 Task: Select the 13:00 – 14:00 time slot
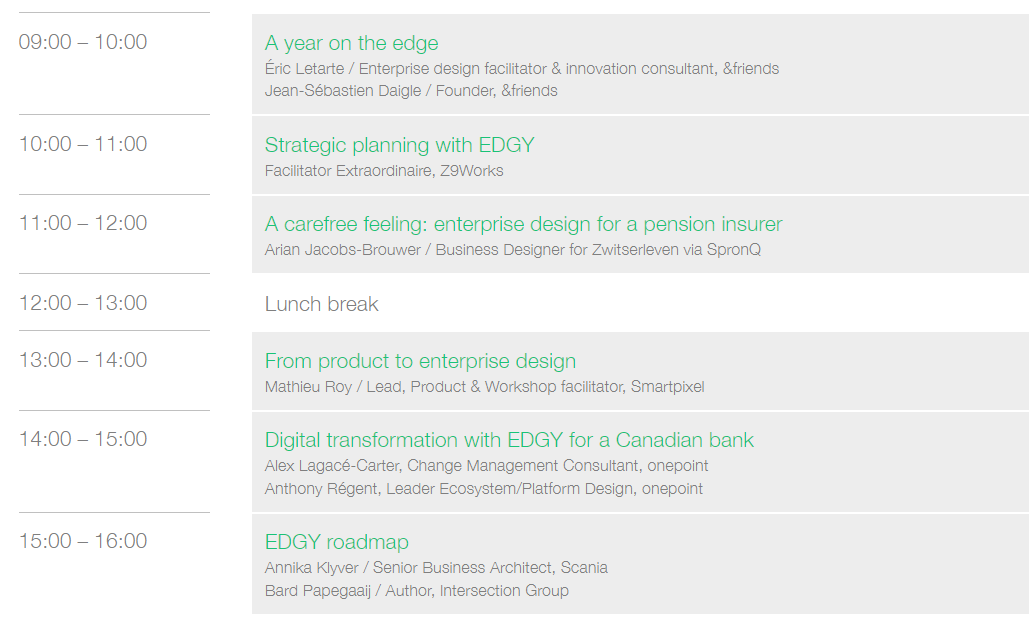click(83, 360)
